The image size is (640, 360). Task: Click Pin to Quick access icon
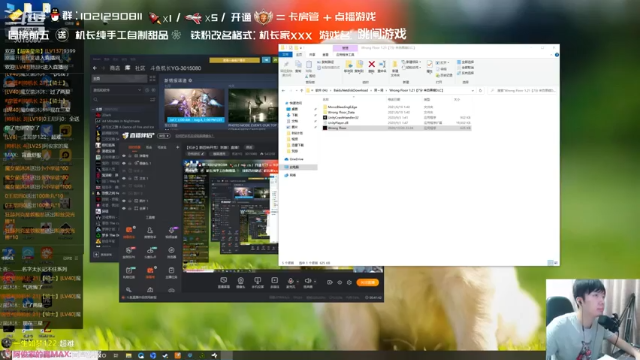pyautogui.click(x=286, y=65)
